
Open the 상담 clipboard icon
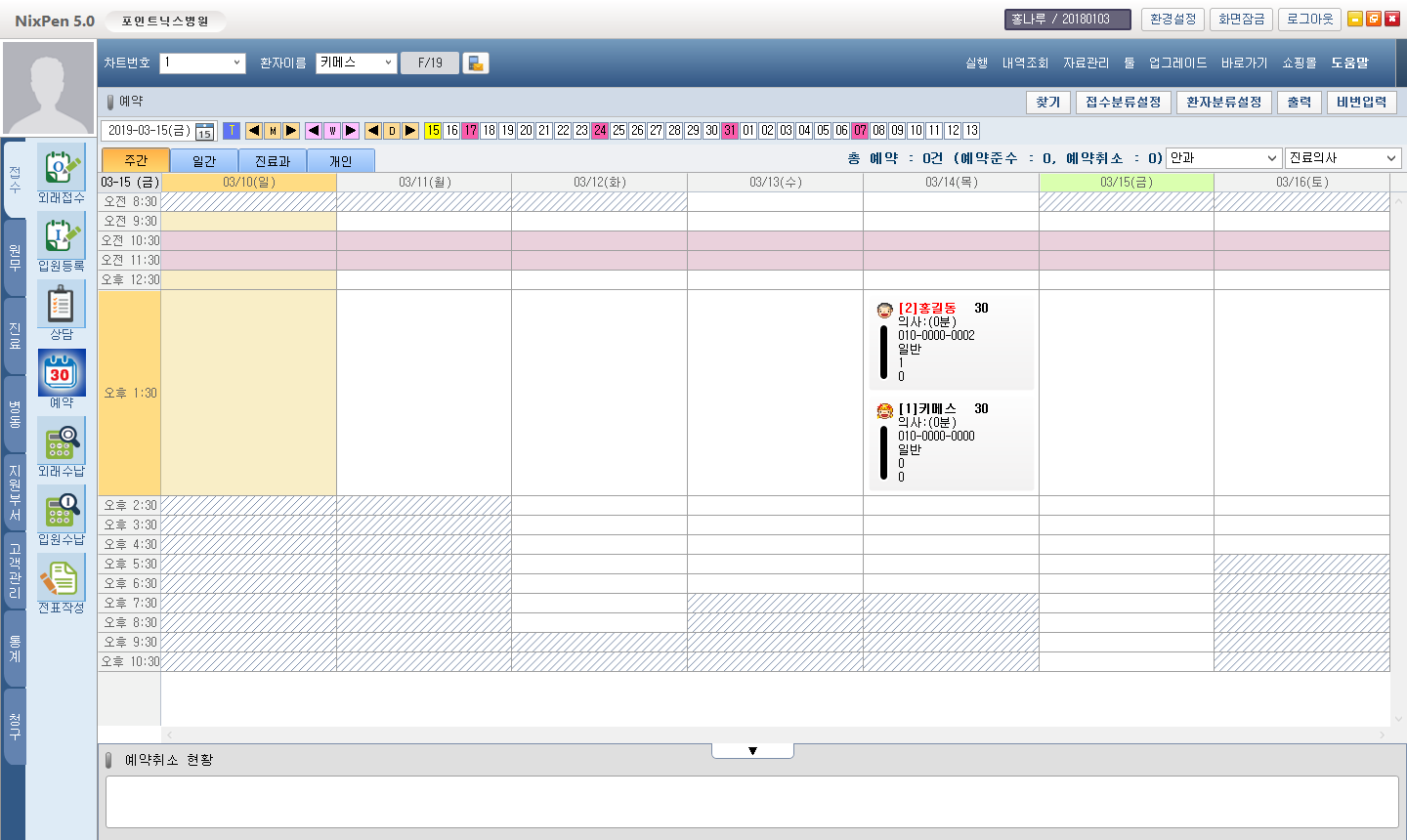pos(61,305)
